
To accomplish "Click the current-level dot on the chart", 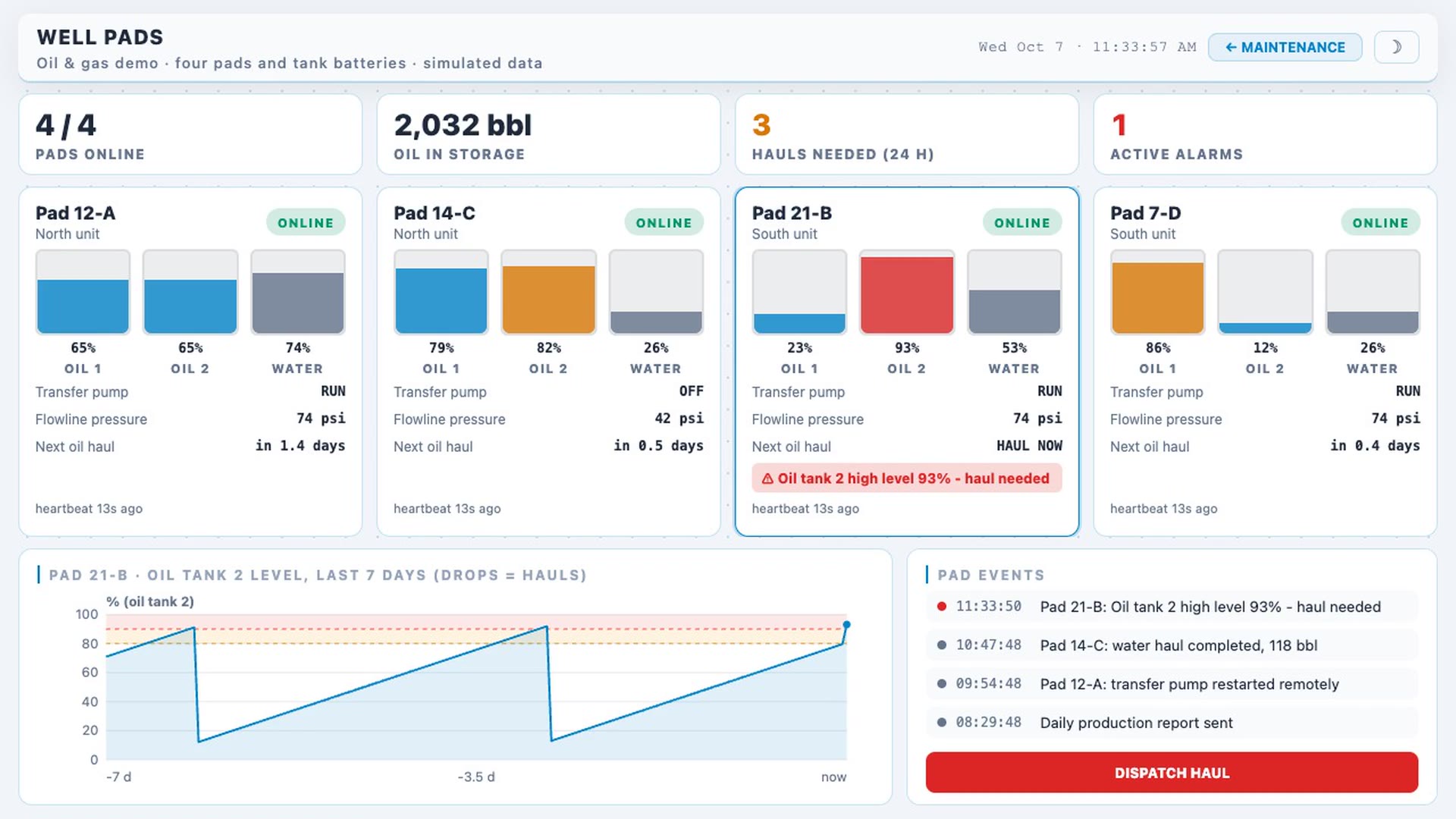I will click(x=846, y=625).
